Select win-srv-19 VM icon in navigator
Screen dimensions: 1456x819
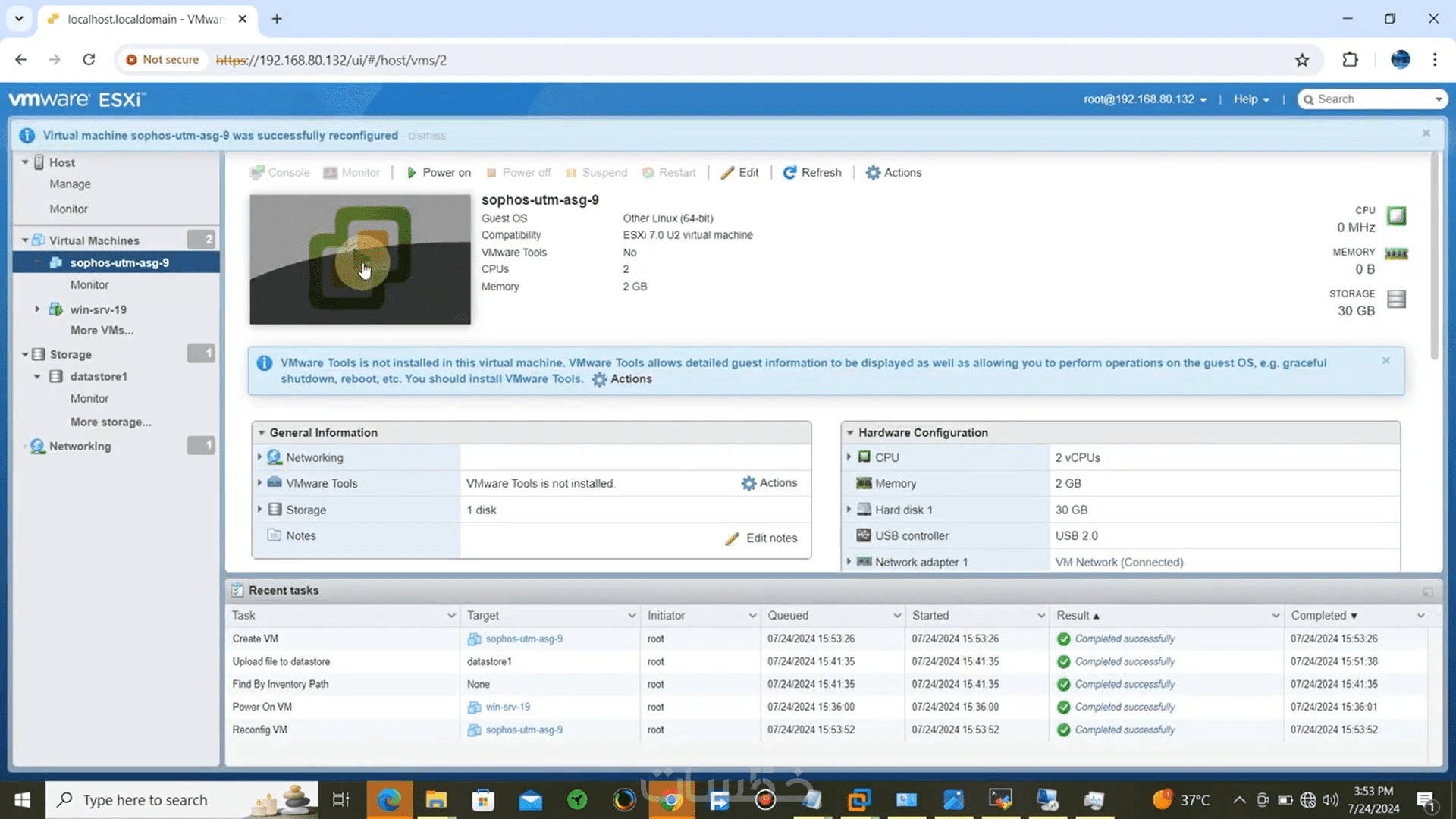56,309
